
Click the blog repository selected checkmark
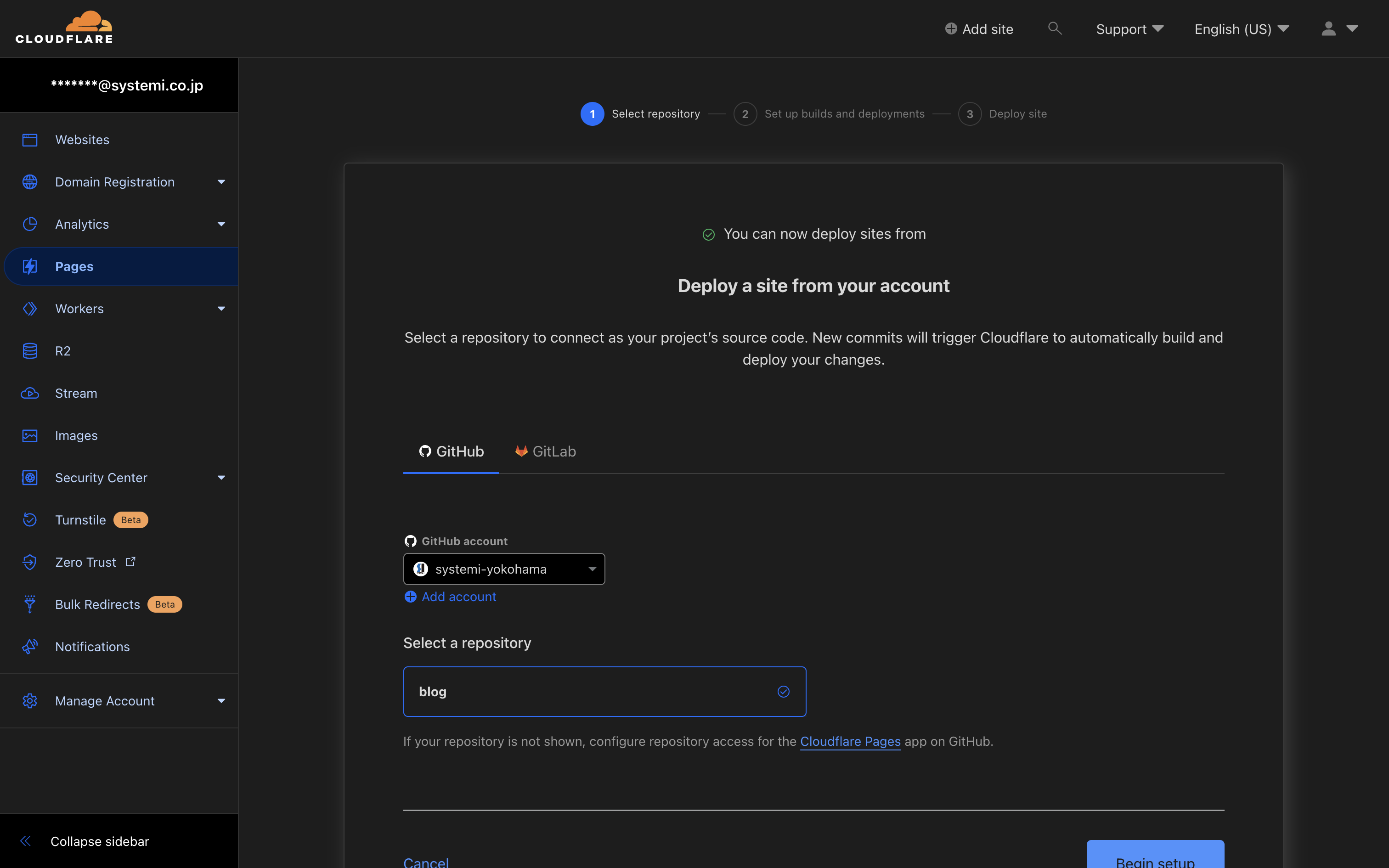pos(784,692)
